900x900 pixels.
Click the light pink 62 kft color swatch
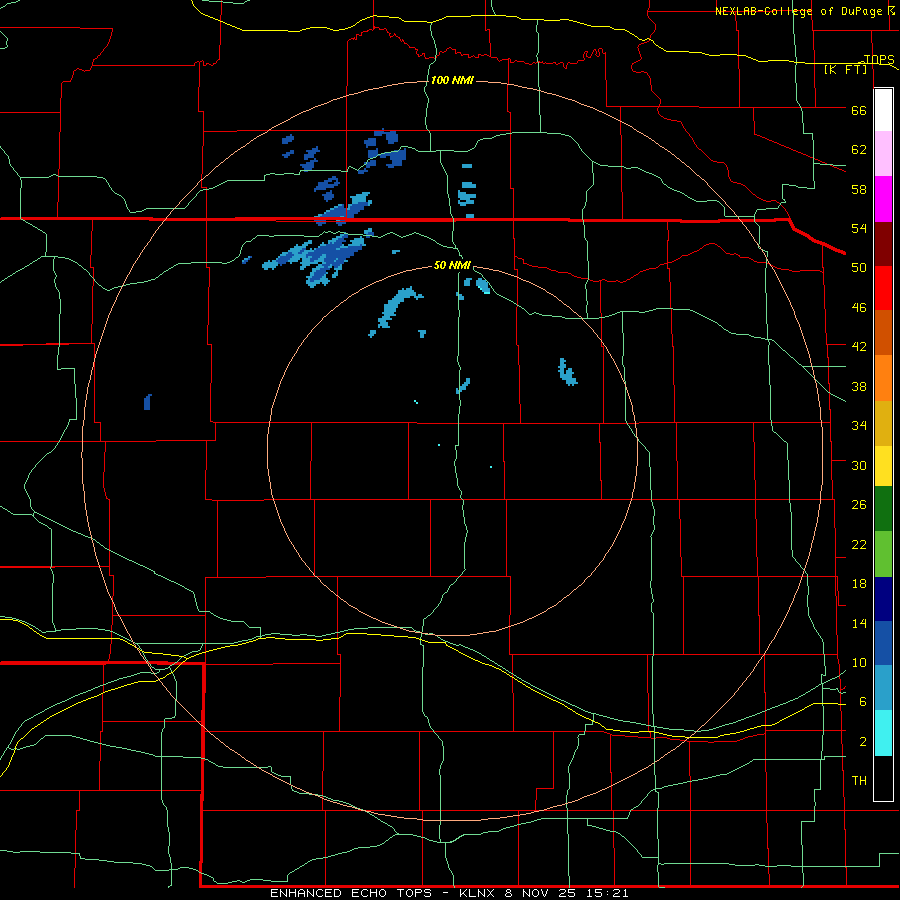point(883,154)
